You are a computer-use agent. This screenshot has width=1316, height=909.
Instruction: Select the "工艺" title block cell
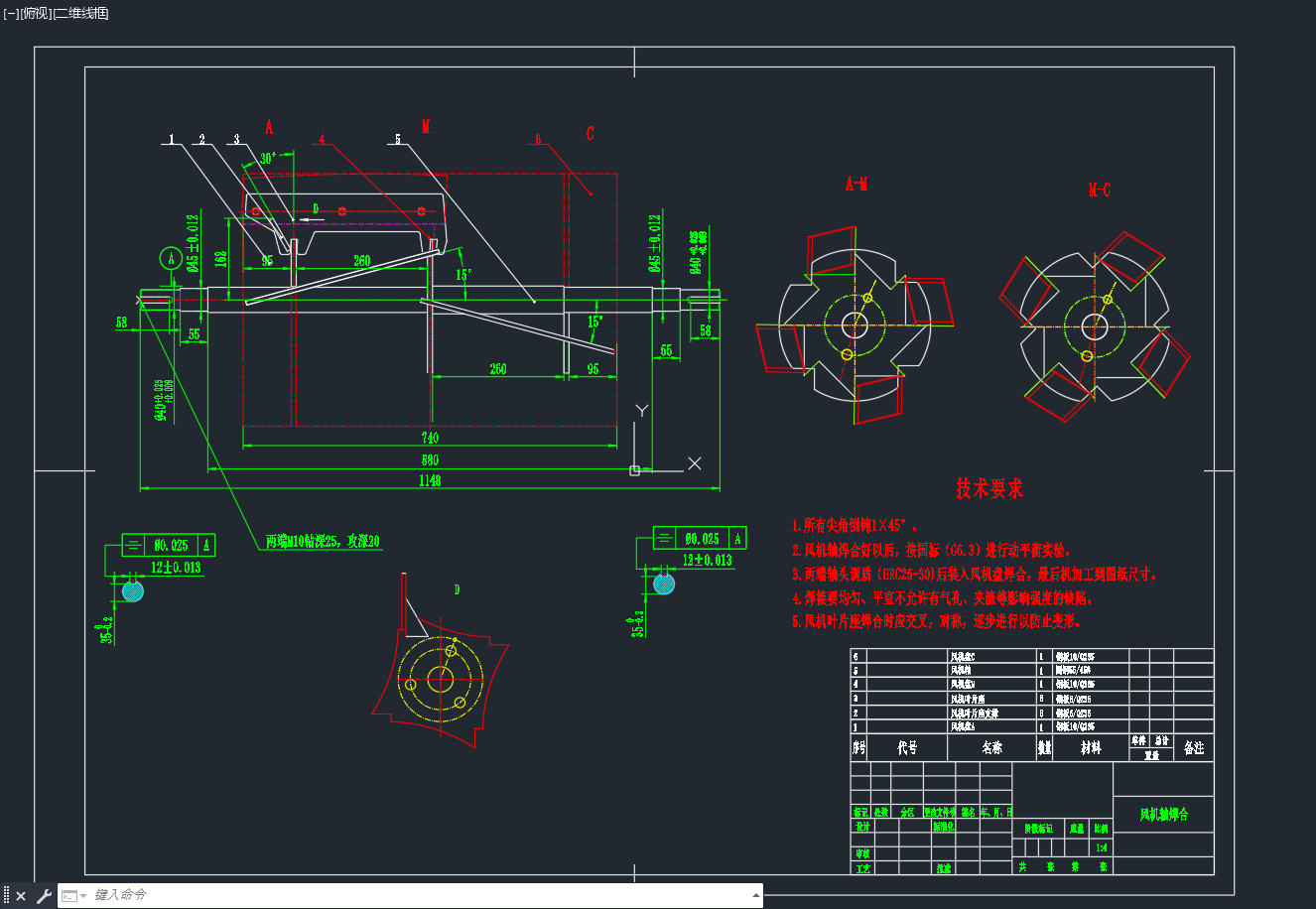coord(861,868)
